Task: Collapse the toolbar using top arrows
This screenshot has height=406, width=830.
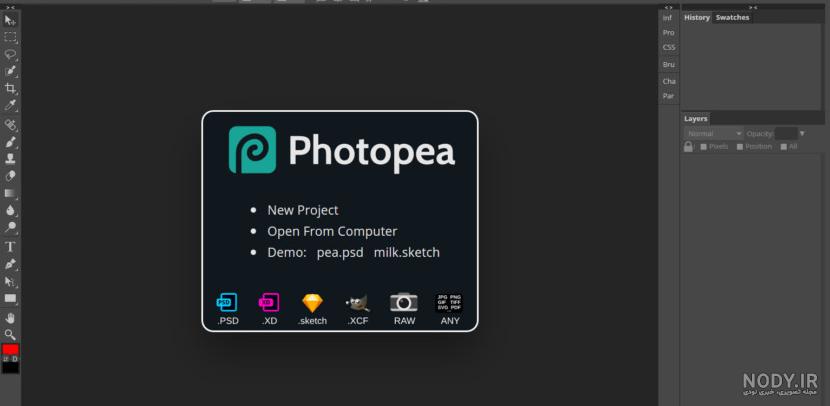Action: point(10,7)
